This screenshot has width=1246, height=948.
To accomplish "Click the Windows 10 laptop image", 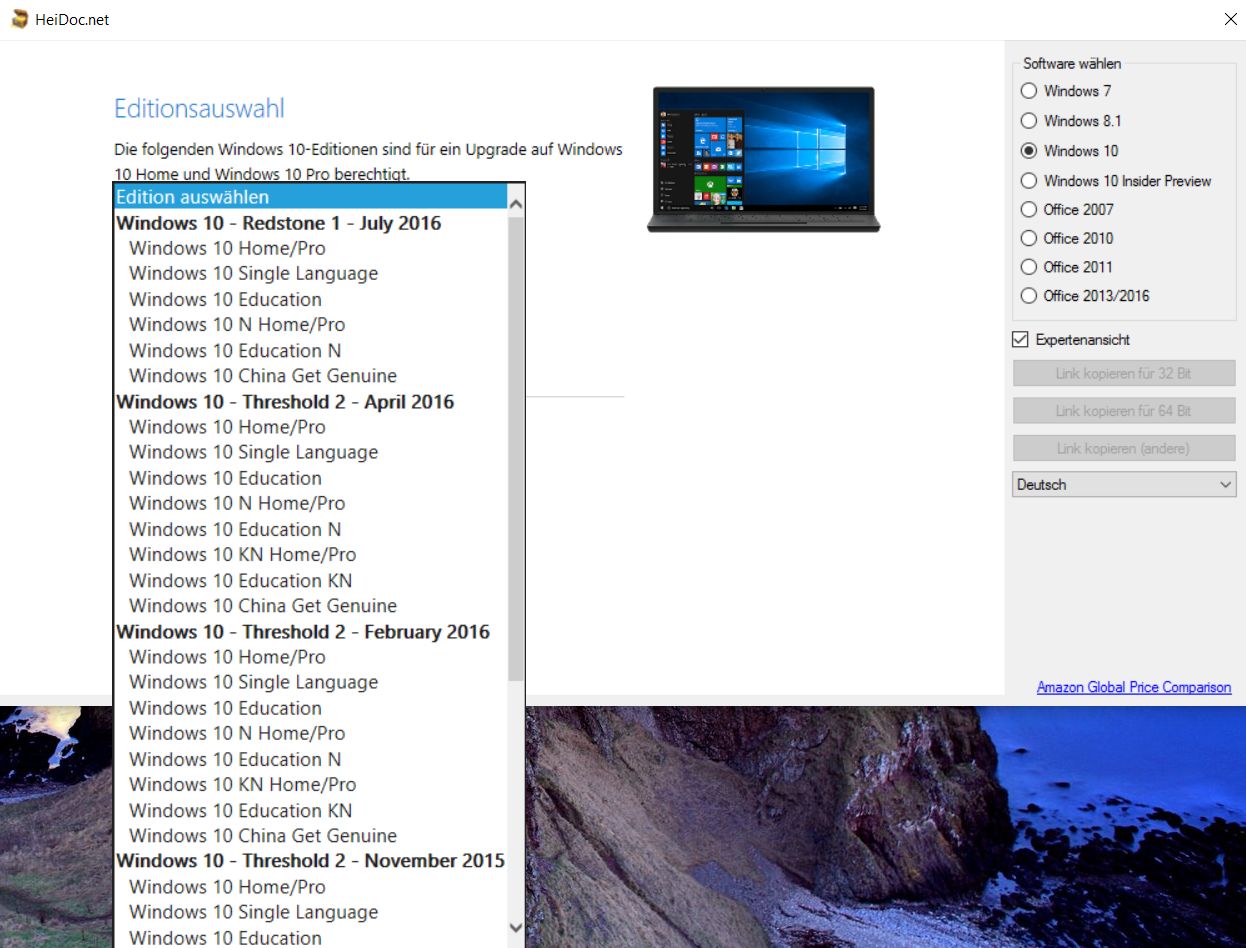I will (764, 159).
